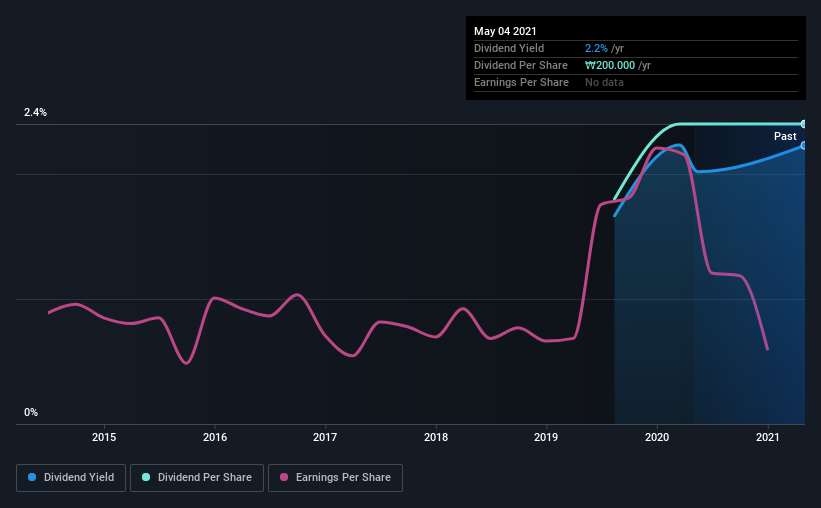Click the teal endpoint marker on Dividend Per Share line
The width and height of the screenshot is (821, 508).
click(x=803, y=124)
